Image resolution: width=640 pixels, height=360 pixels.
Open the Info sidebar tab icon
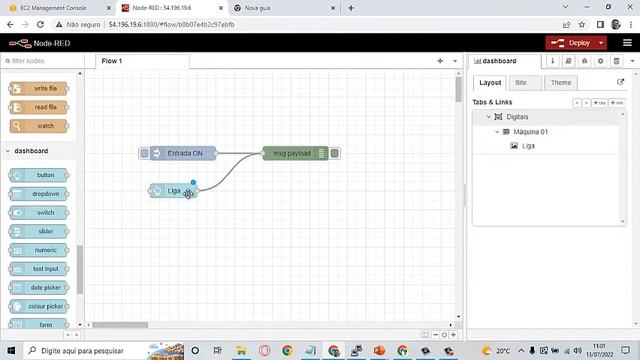coord(553,61)
